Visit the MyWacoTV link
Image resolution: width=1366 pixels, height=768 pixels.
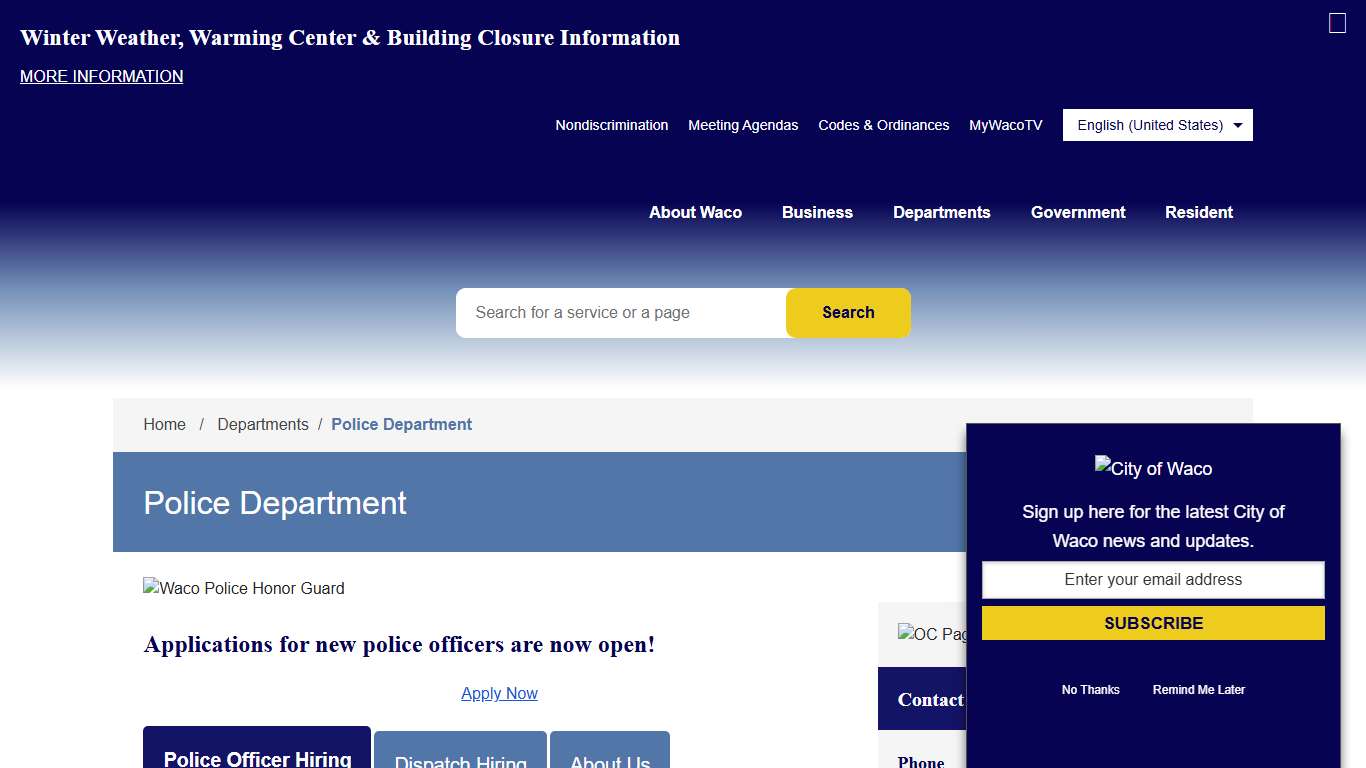[x=1005, y=125]
